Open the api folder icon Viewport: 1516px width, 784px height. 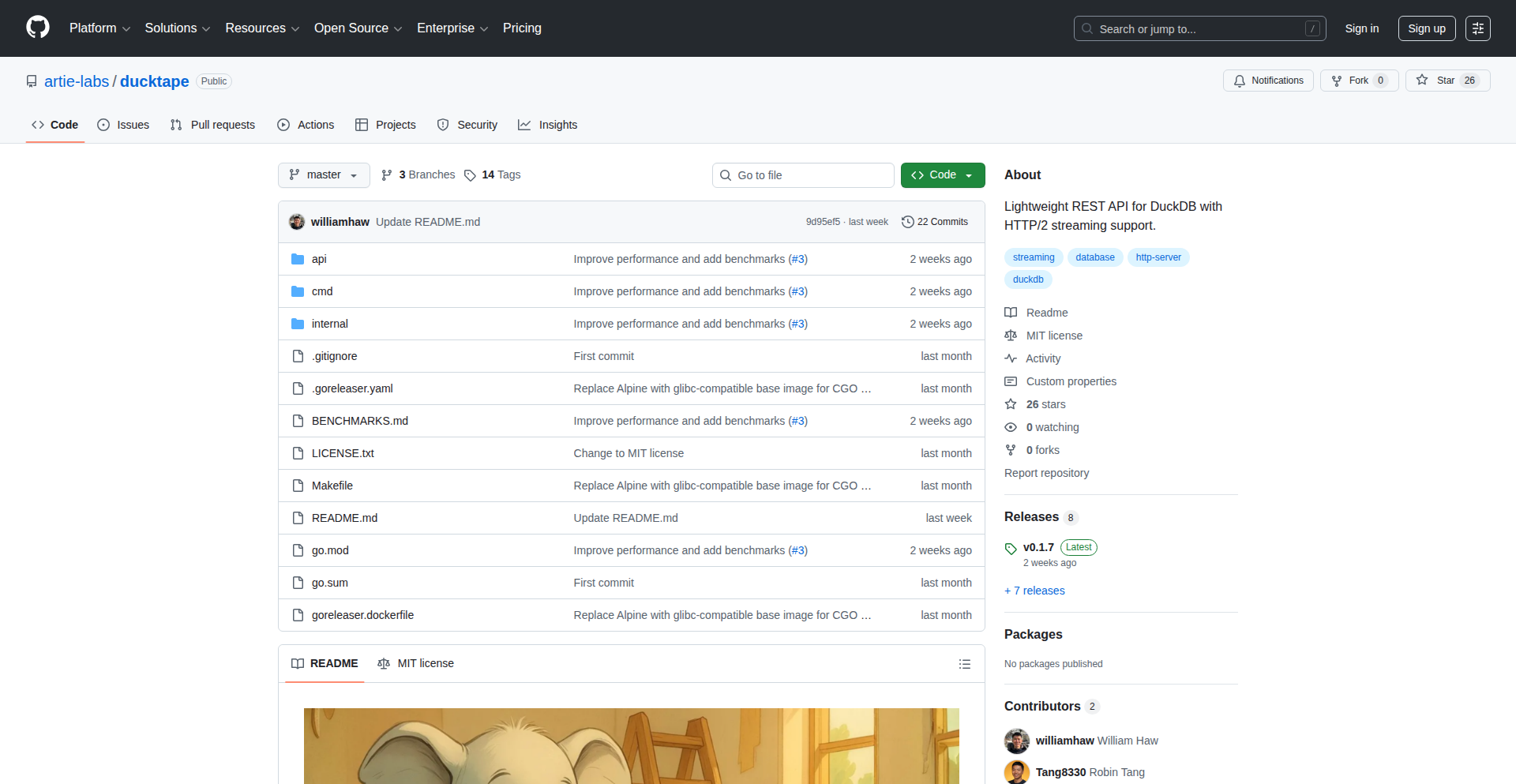[298, 259]
